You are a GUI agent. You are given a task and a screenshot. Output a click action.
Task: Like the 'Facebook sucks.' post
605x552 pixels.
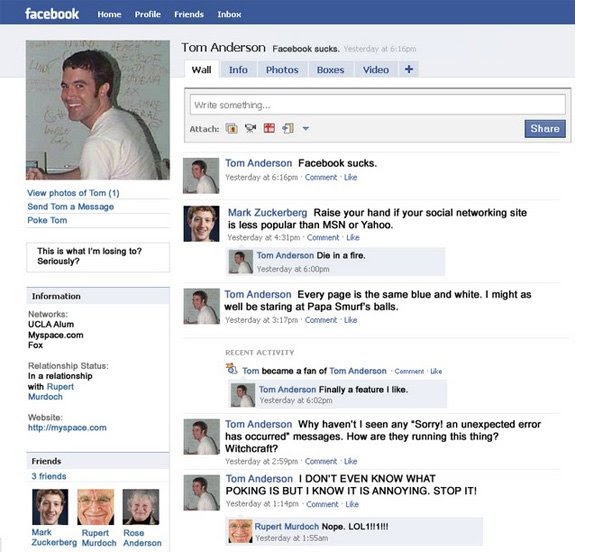(x=350, y=177)
